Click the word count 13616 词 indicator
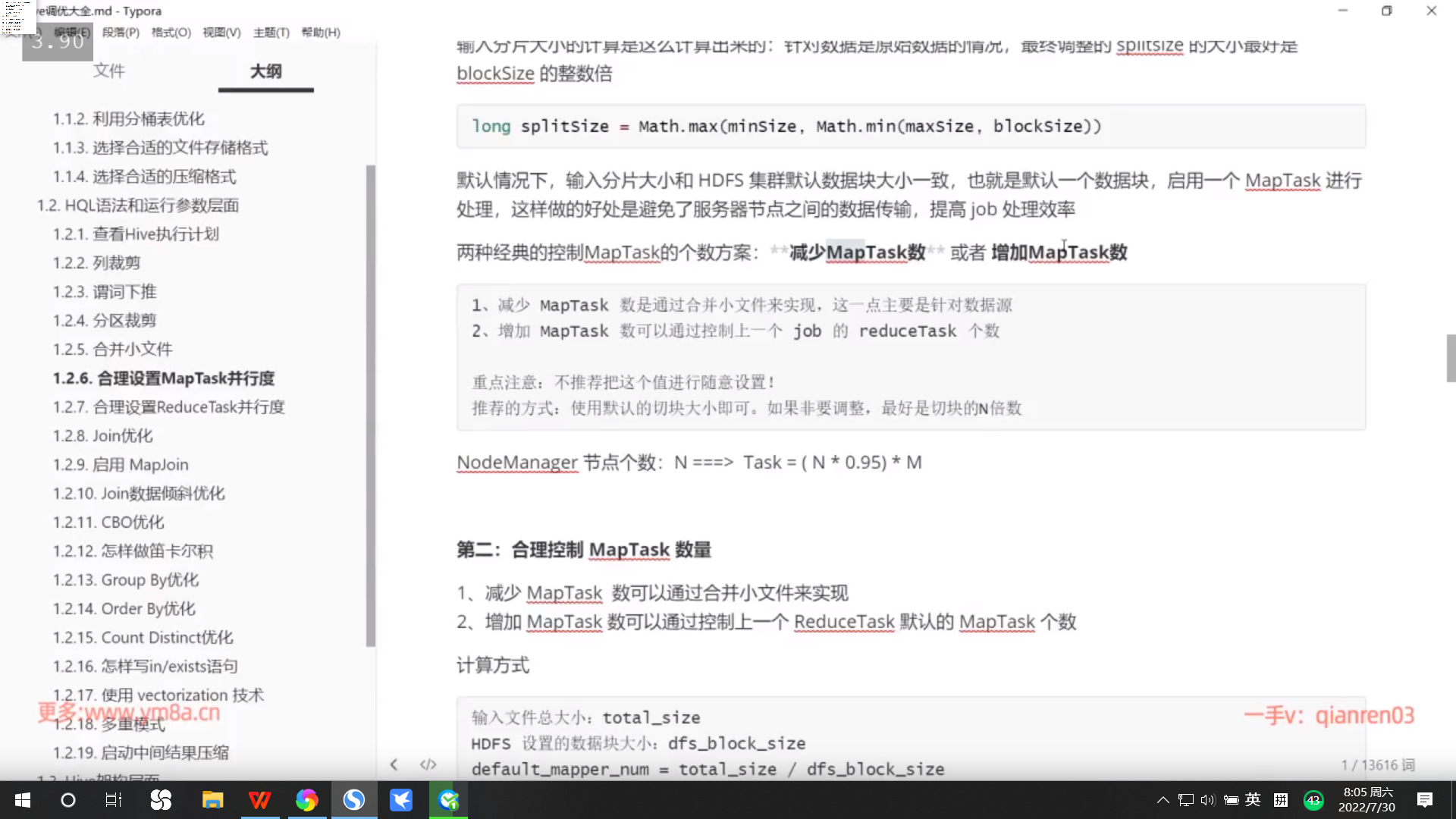1456x819 pixels. [1377, 765]
